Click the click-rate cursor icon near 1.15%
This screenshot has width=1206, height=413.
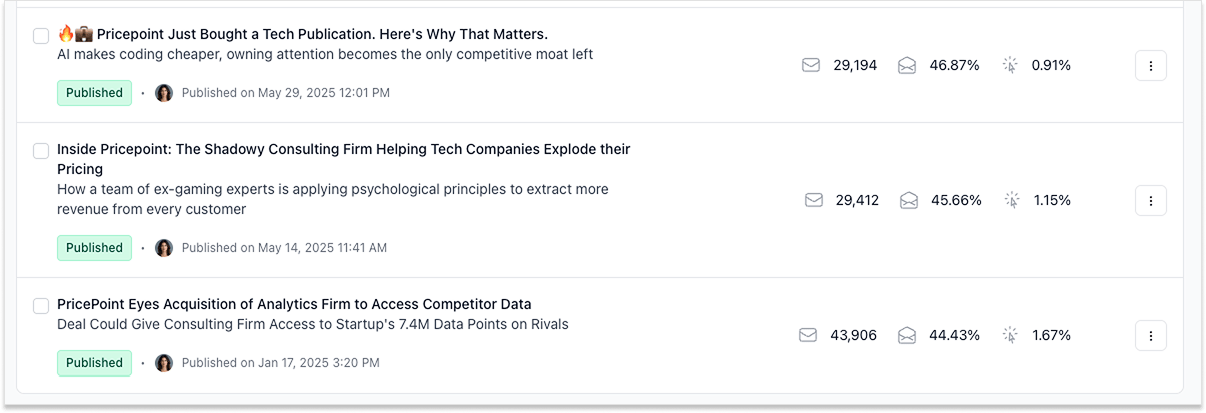point(1012,200)
